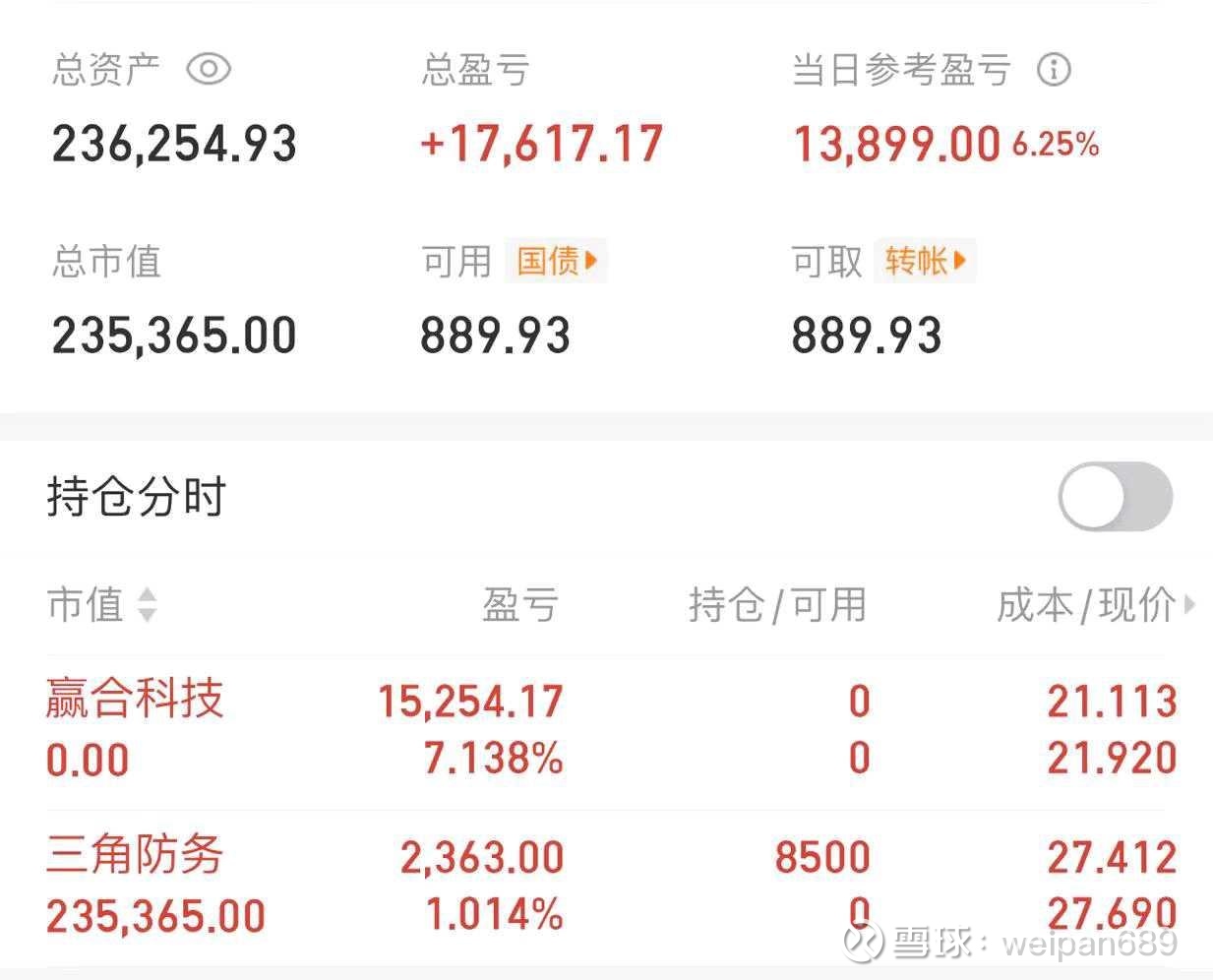Image resolution: width=1213 pixels, height=980 pixels.
Task: Expand columns arrow next to 成本/现价
Action: point(1188,604)
